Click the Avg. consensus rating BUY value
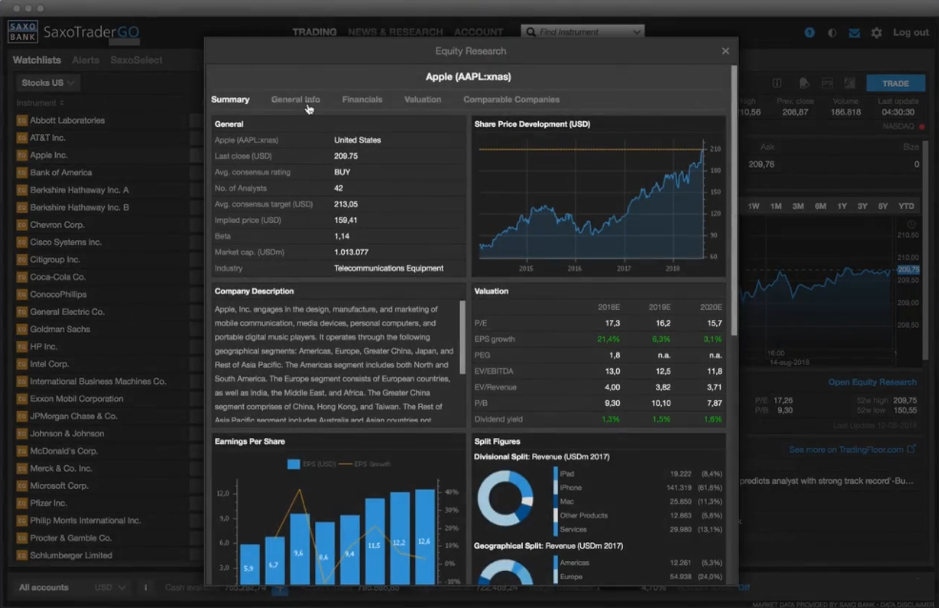Viewport: 939px width, 608px height. [343, 172]
